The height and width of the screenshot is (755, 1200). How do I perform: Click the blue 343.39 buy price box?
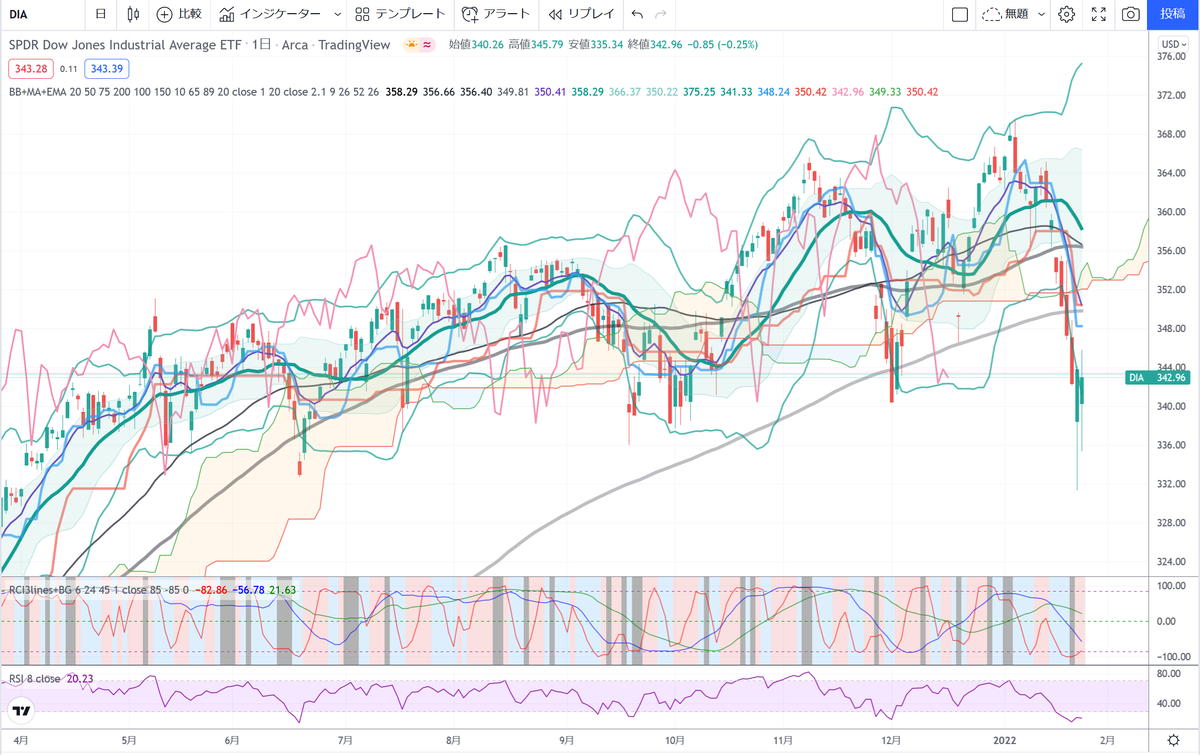pyautogui.click(x=105, y=69)
